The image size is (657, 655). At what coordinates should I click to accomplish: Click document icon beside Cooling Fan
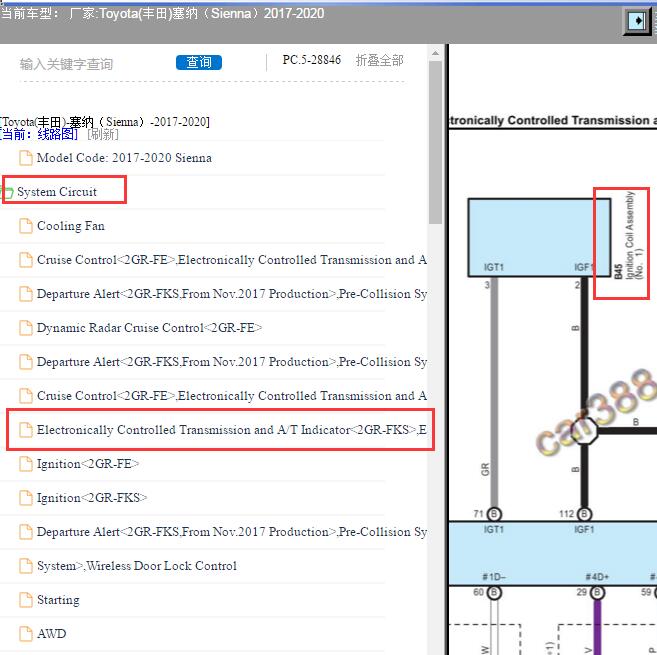click(26, 226)
